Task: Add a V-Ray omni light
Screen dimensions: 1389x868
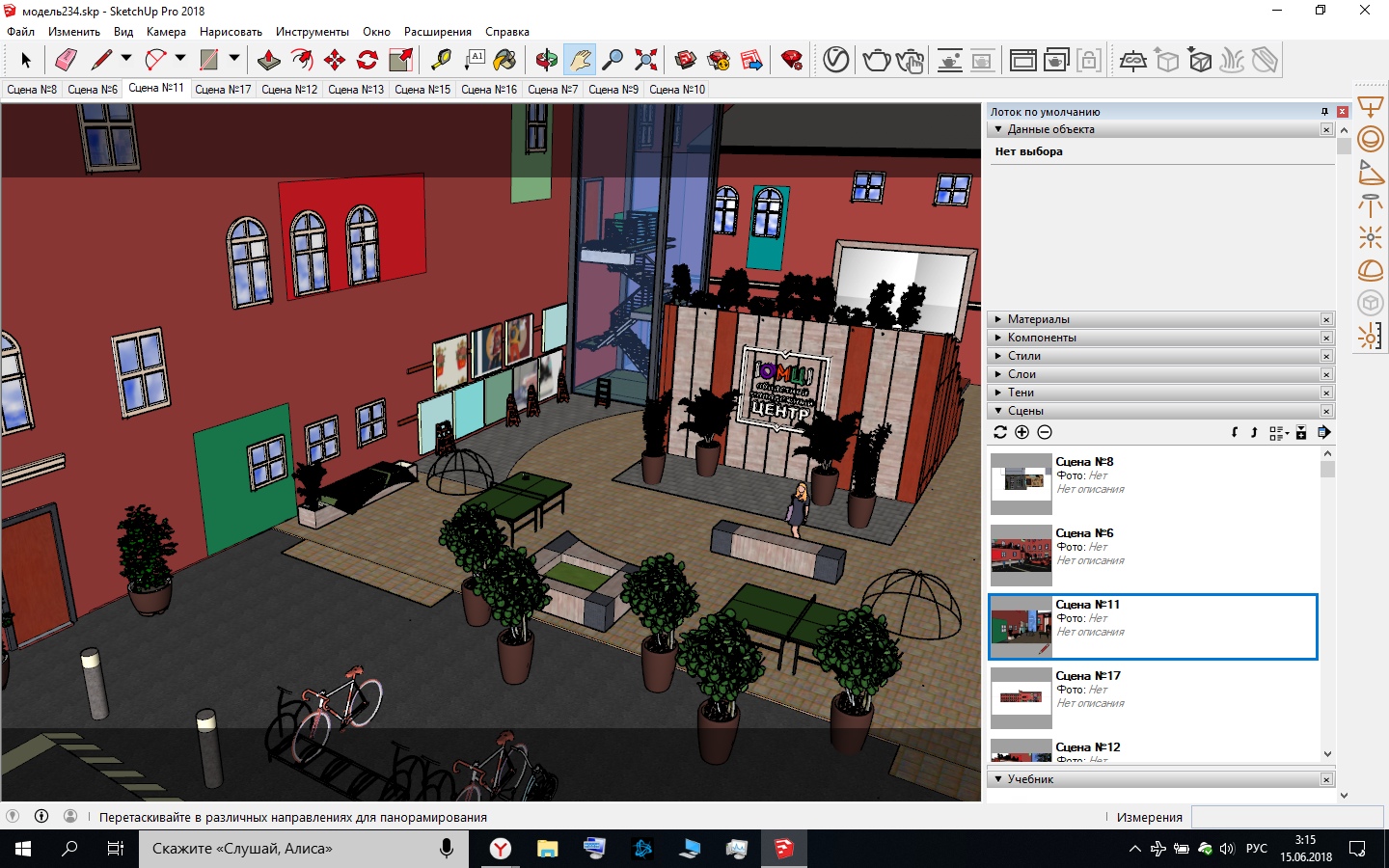Action: point(1371,237)
